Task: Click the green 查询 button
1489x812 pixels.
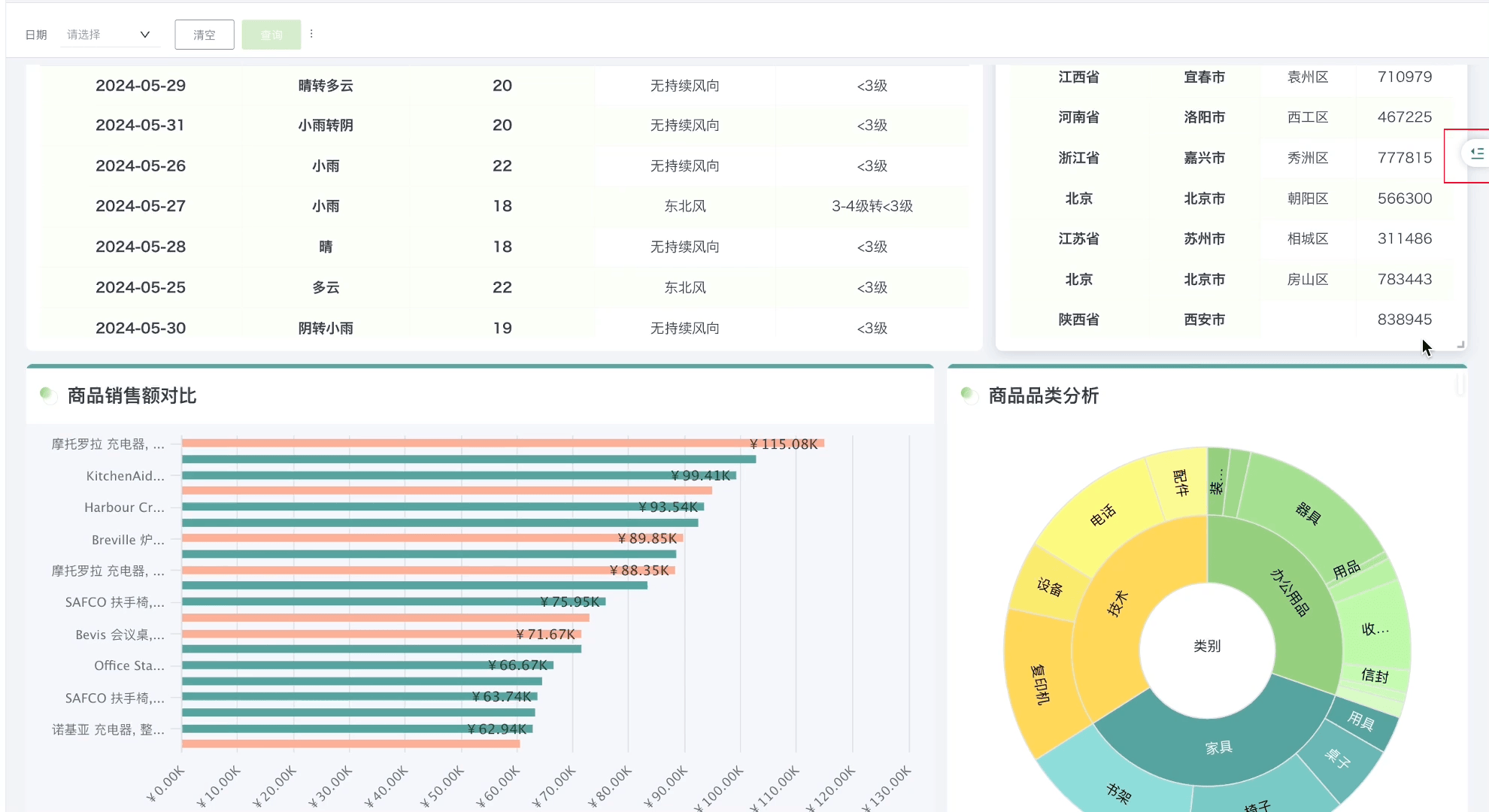Action: pos(271,35)
